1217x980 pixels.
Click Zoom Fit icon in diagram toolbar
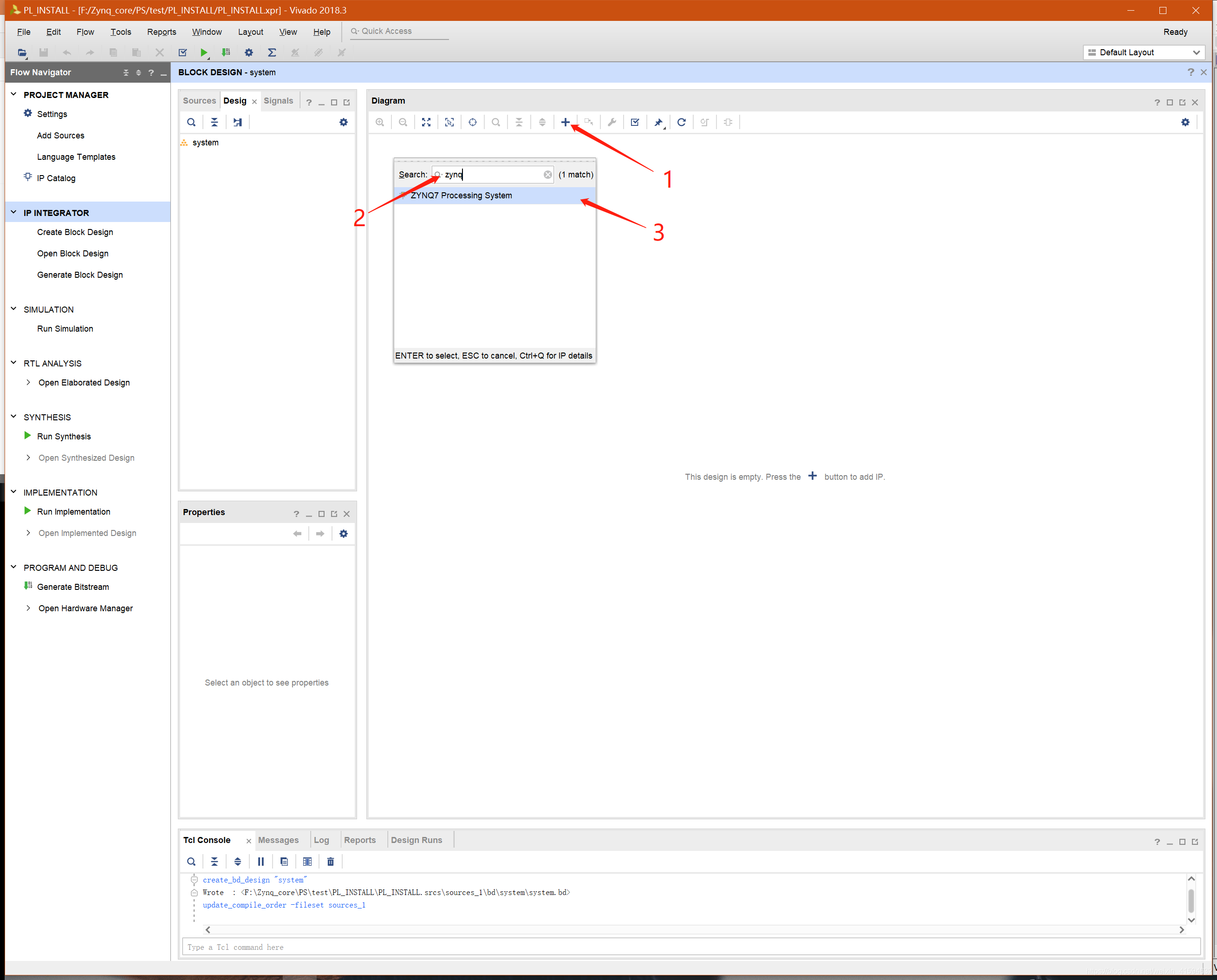[x=426, y=122]
